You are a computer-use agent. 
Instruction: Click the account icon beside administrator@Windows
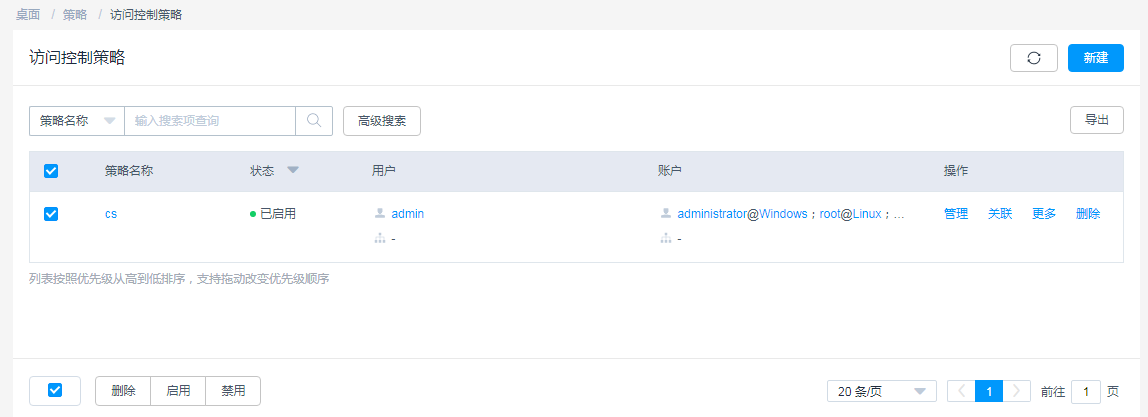click(x=666, y=213)
